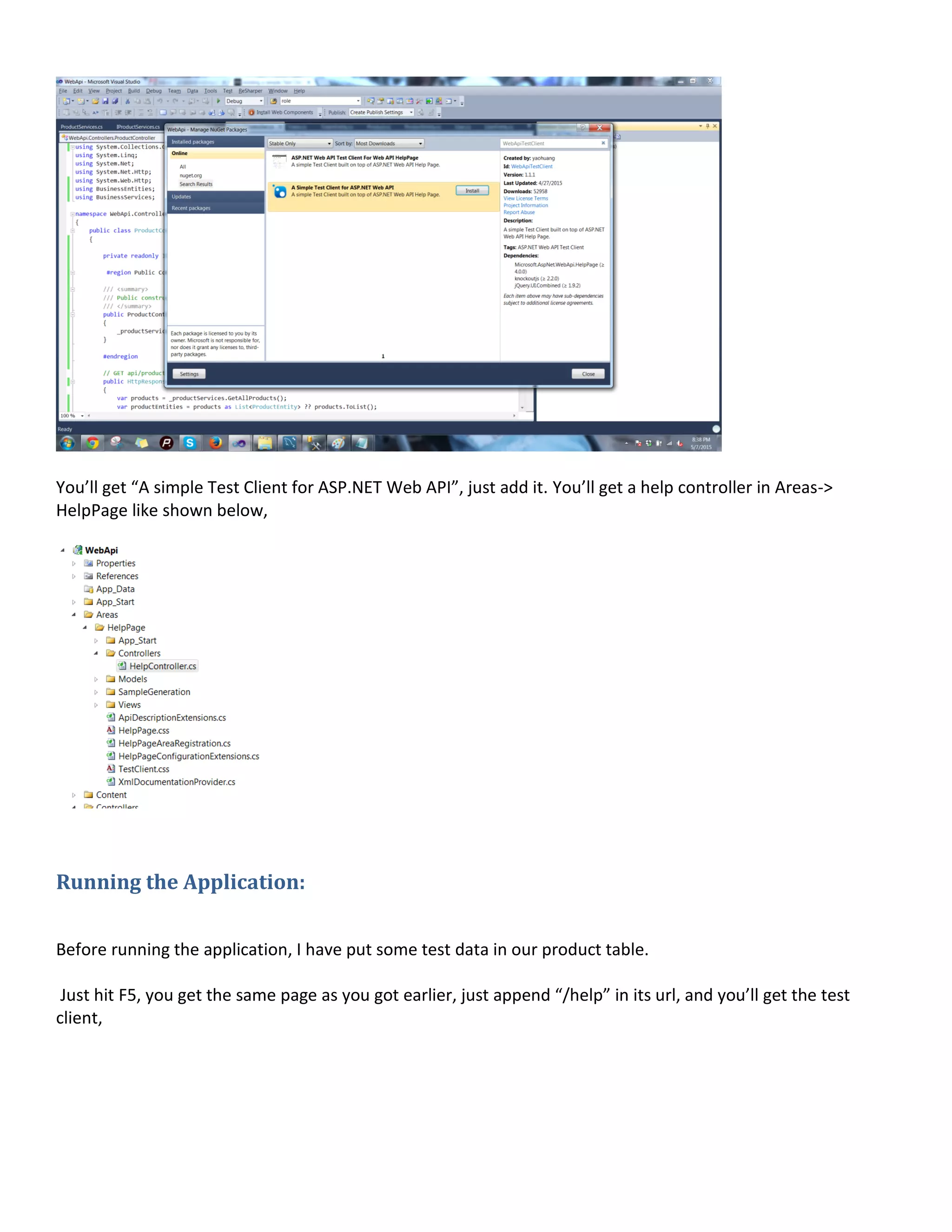This screenshot has height=1232, width=952.
Task: Open the 100 % editor zoom dropdown
Action: 82,416
